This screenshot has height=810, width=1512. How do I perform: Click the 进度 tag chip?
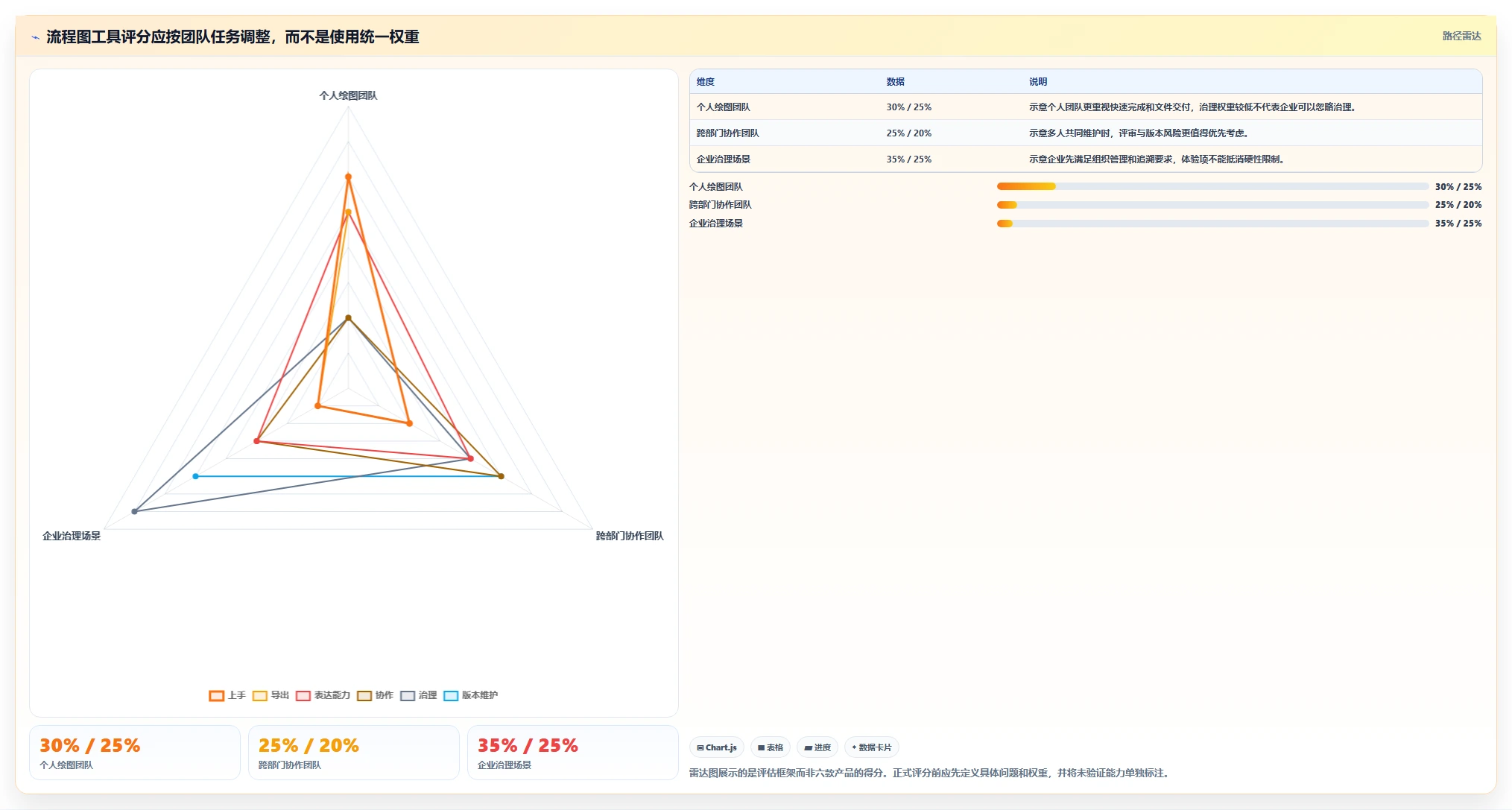coord(817,747)
